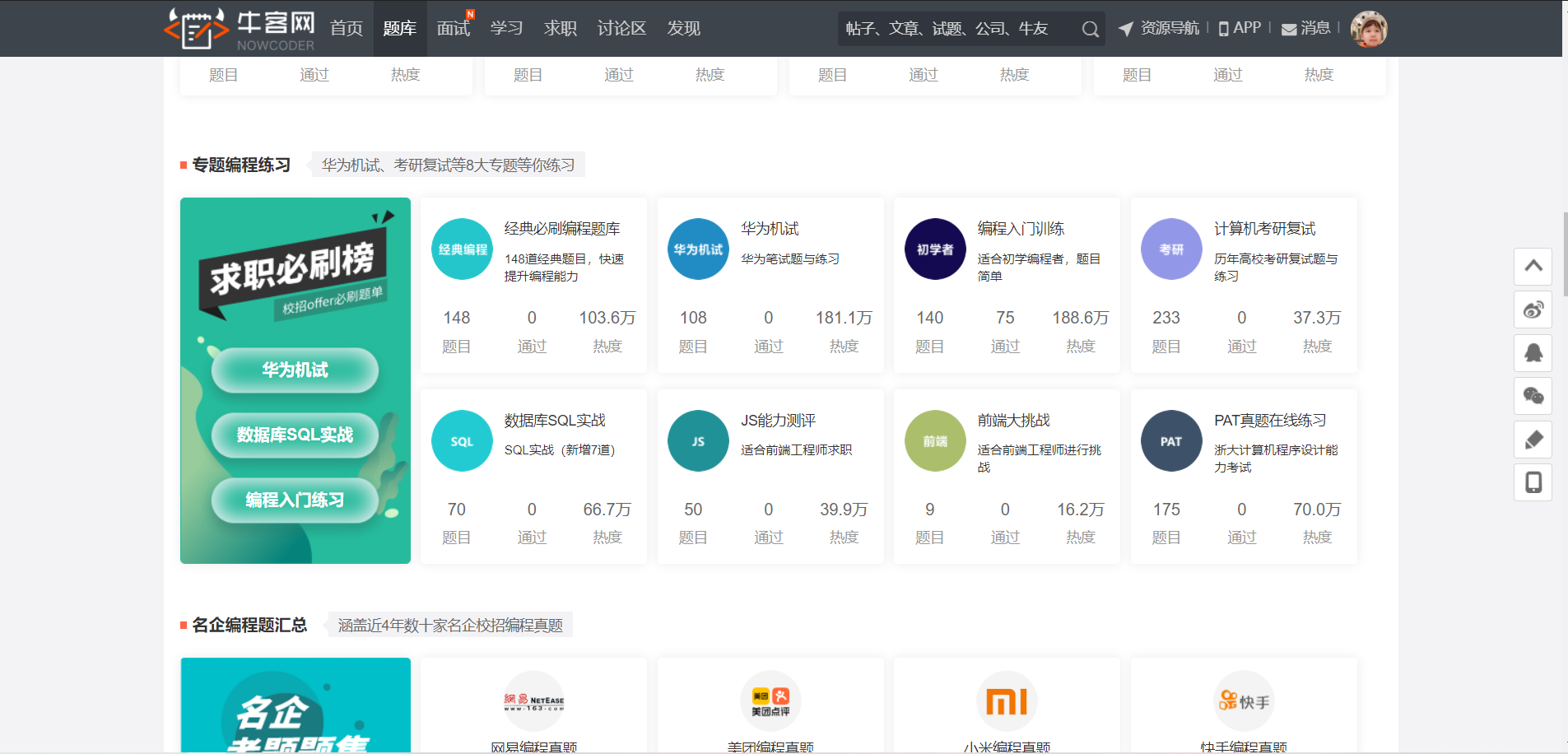Open the Nowcoder logo homepage
This screenshot has height=754, width=1568.
[240, 29]
